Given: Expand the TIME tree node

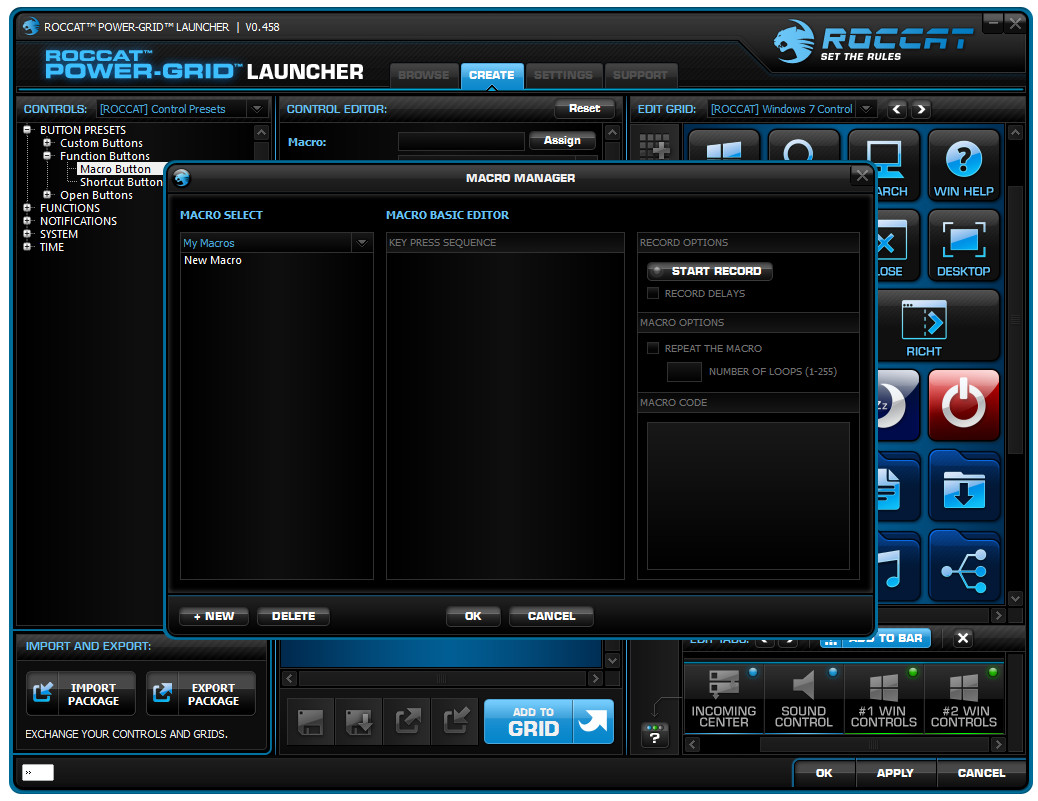Looking at the screenshot, I should [x=27, y=246].
